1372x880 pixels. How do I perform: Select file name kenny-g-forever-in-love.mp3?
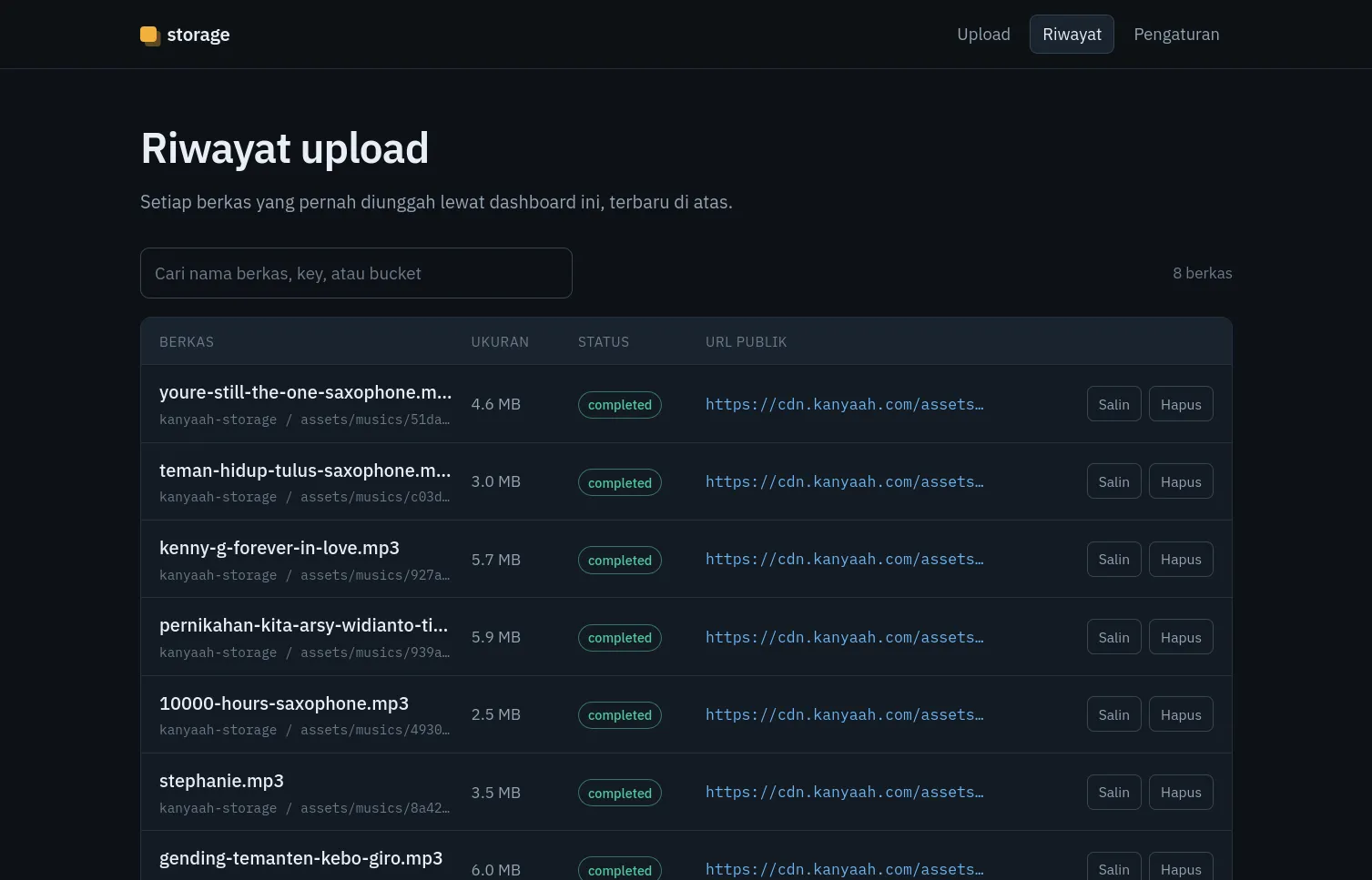(x=279, y=548)
